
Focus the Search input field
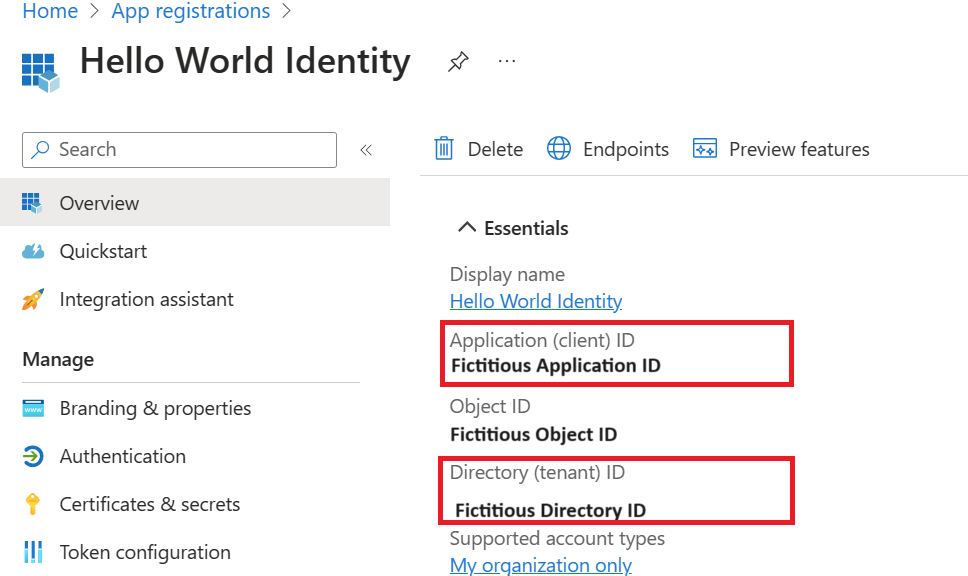(180, 149)
